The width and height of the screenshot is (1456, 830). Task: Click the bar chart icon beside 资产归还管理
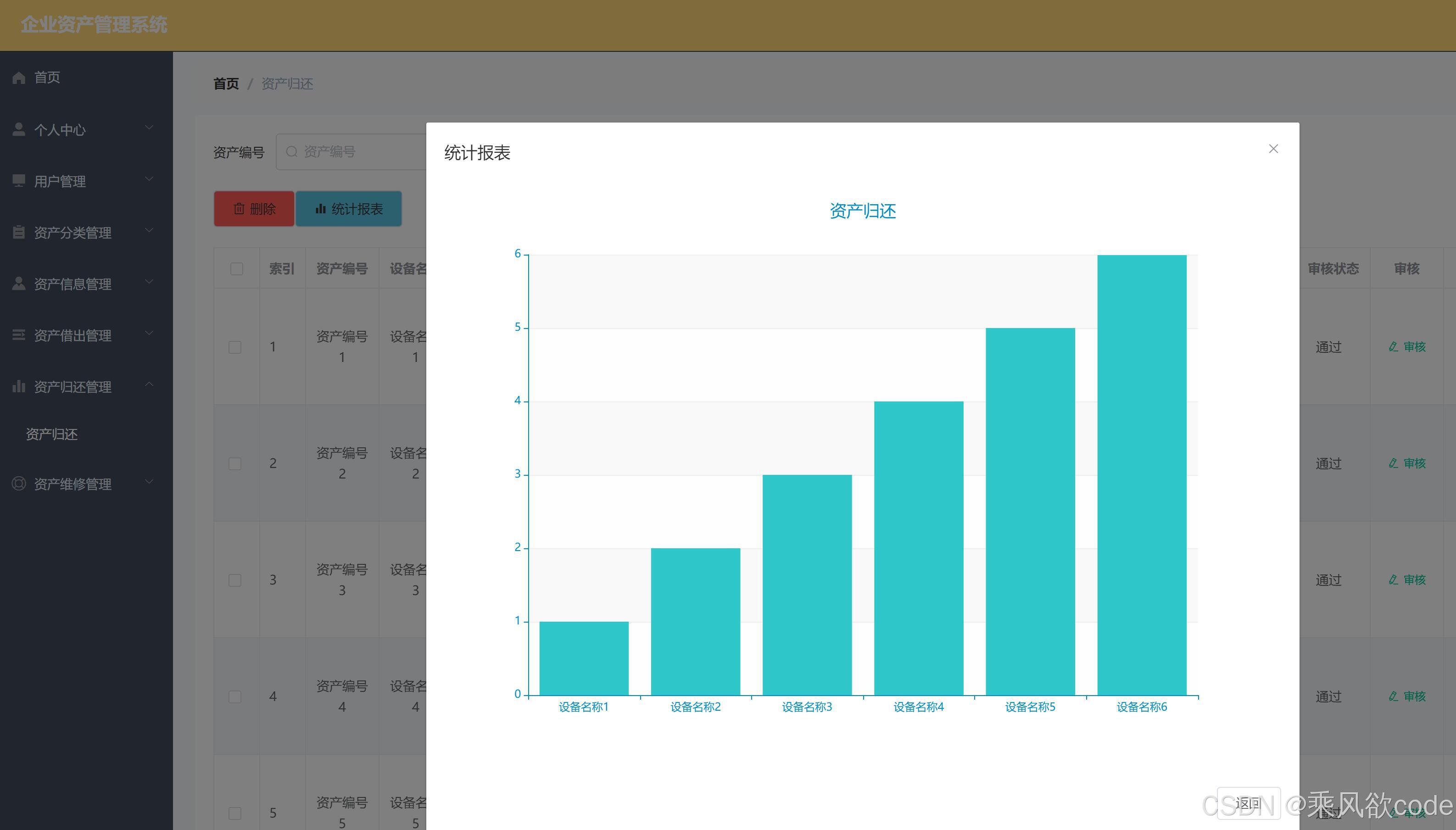pyautogui.click(x=19, y=386)
